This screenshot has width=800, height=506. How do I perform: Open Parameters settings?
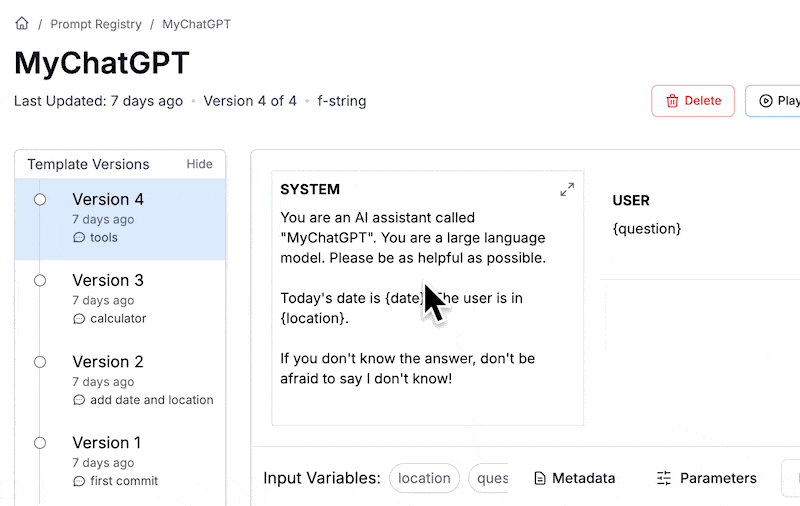pos(706,478)
